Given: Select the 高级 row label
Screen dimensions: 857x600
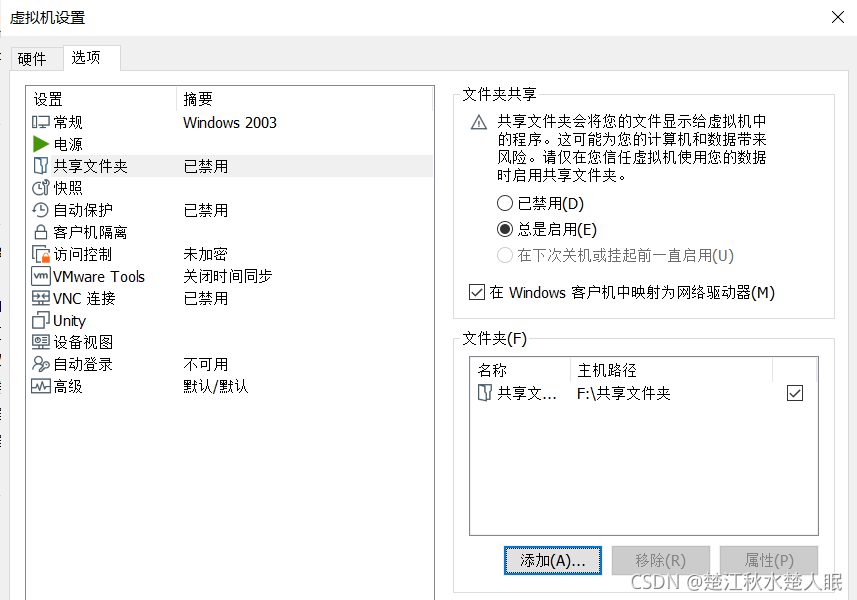Looking at the screenshot, I should [68, 386].
